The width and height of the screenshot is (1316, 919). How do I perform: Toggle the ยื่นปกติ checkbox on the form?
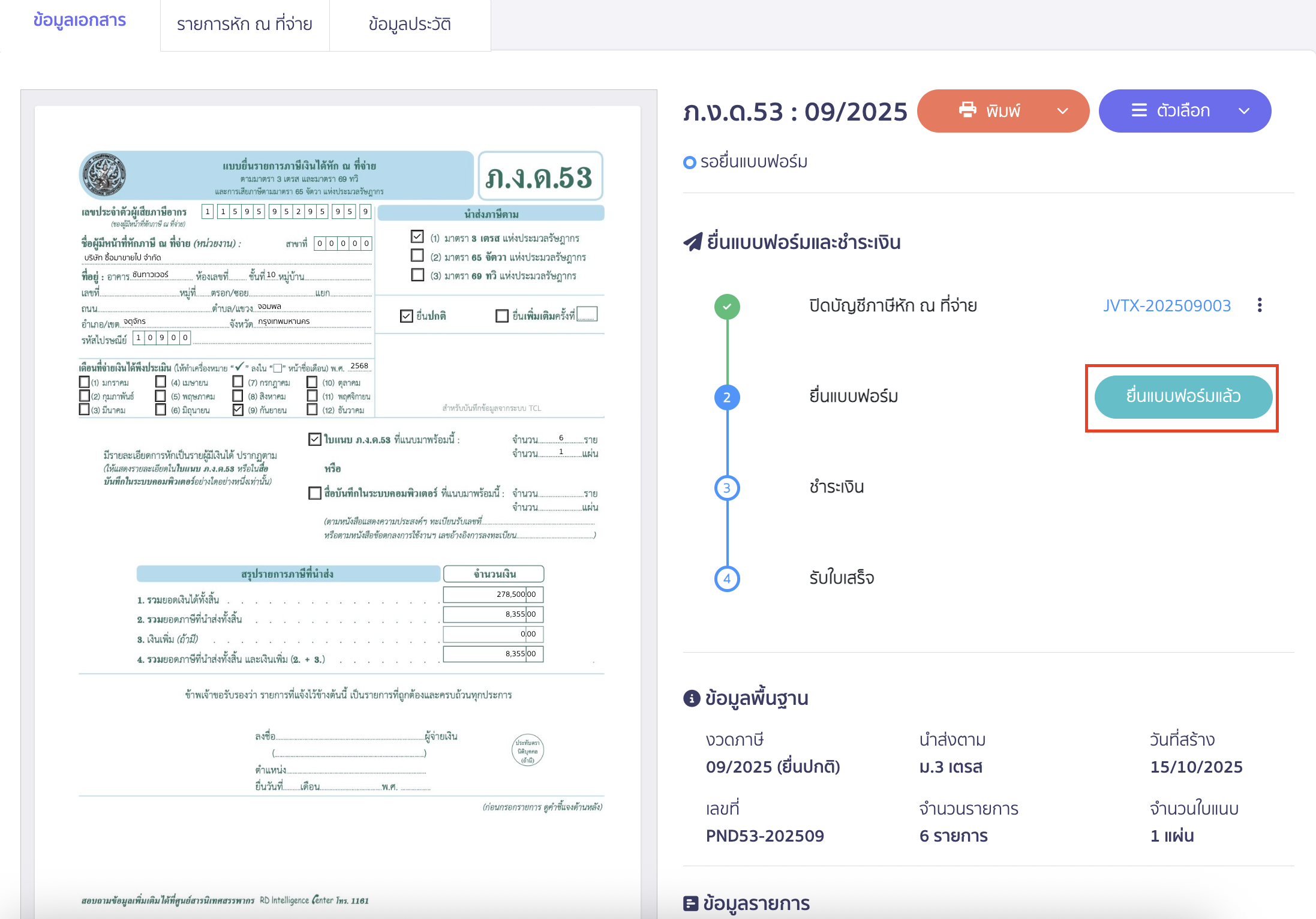(407, 316)
